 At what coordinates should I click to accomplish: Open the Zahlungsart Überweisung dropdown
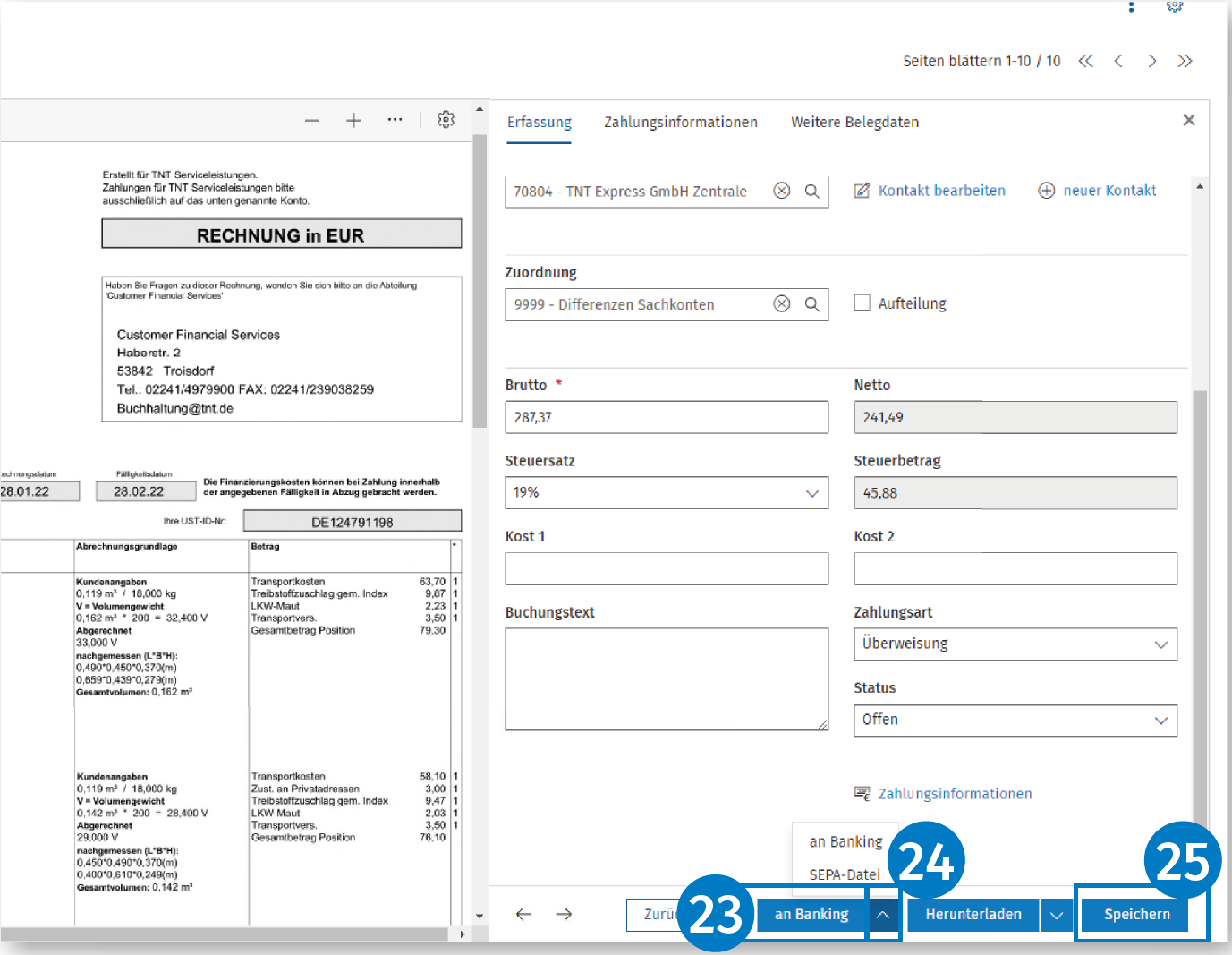[1015, 644]
